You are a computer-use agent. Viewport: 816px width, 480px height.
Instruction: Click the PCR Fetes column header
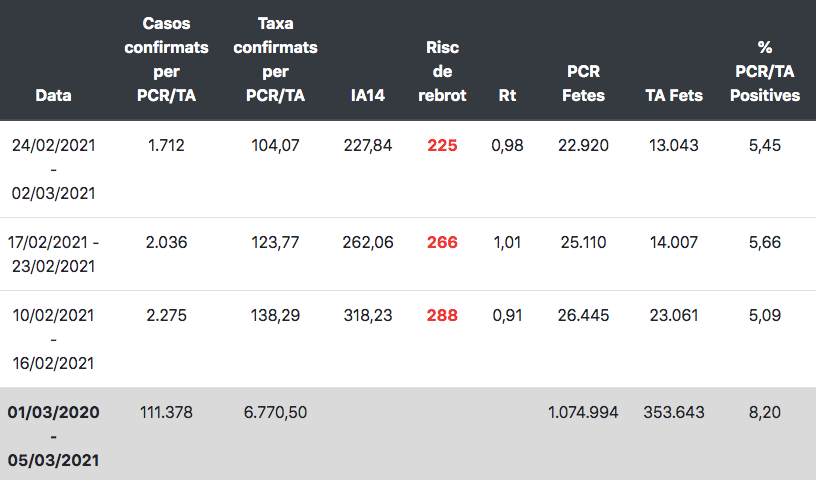[582, 84]
